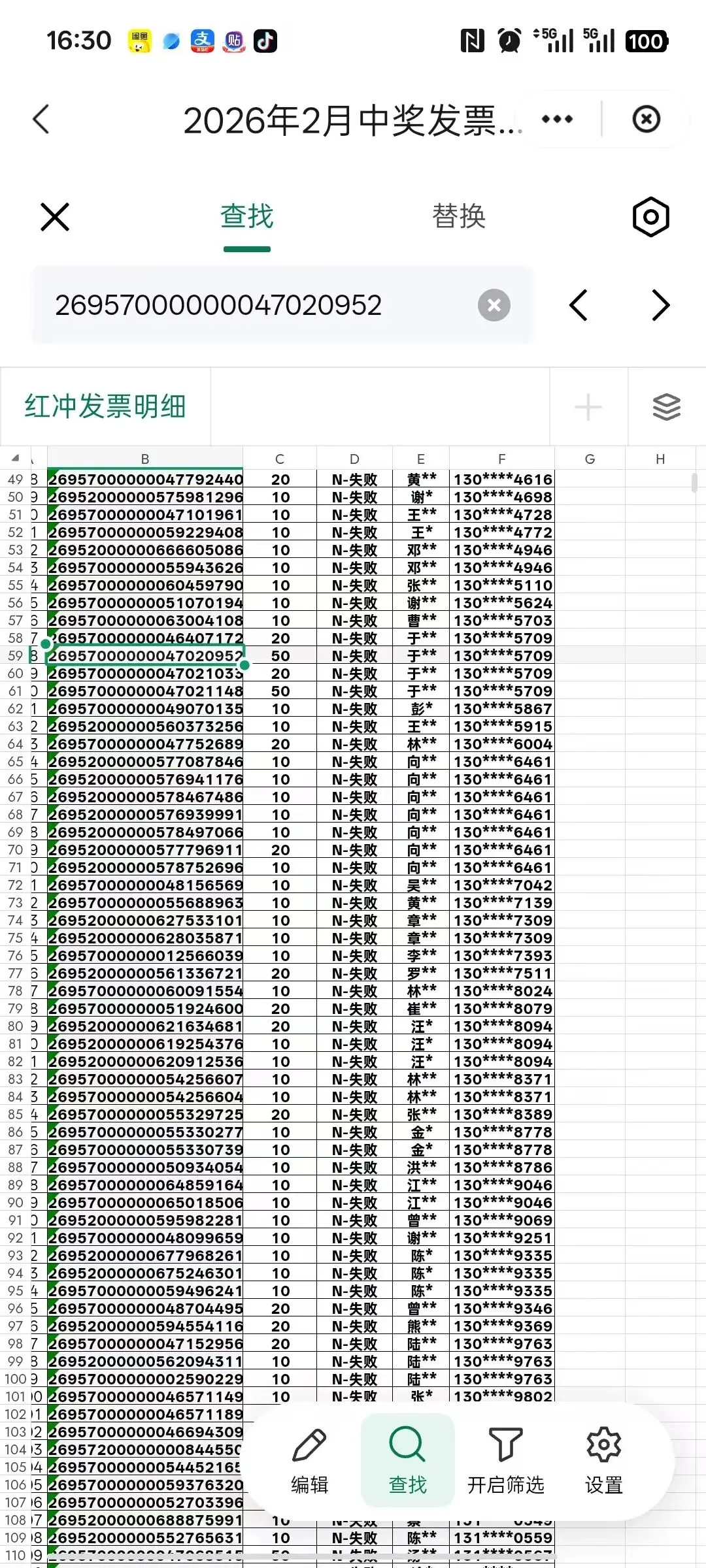Select the 红冲发票明细 sheet tab
This screenshot has height=1568, width=706.
tap(105, 406)
